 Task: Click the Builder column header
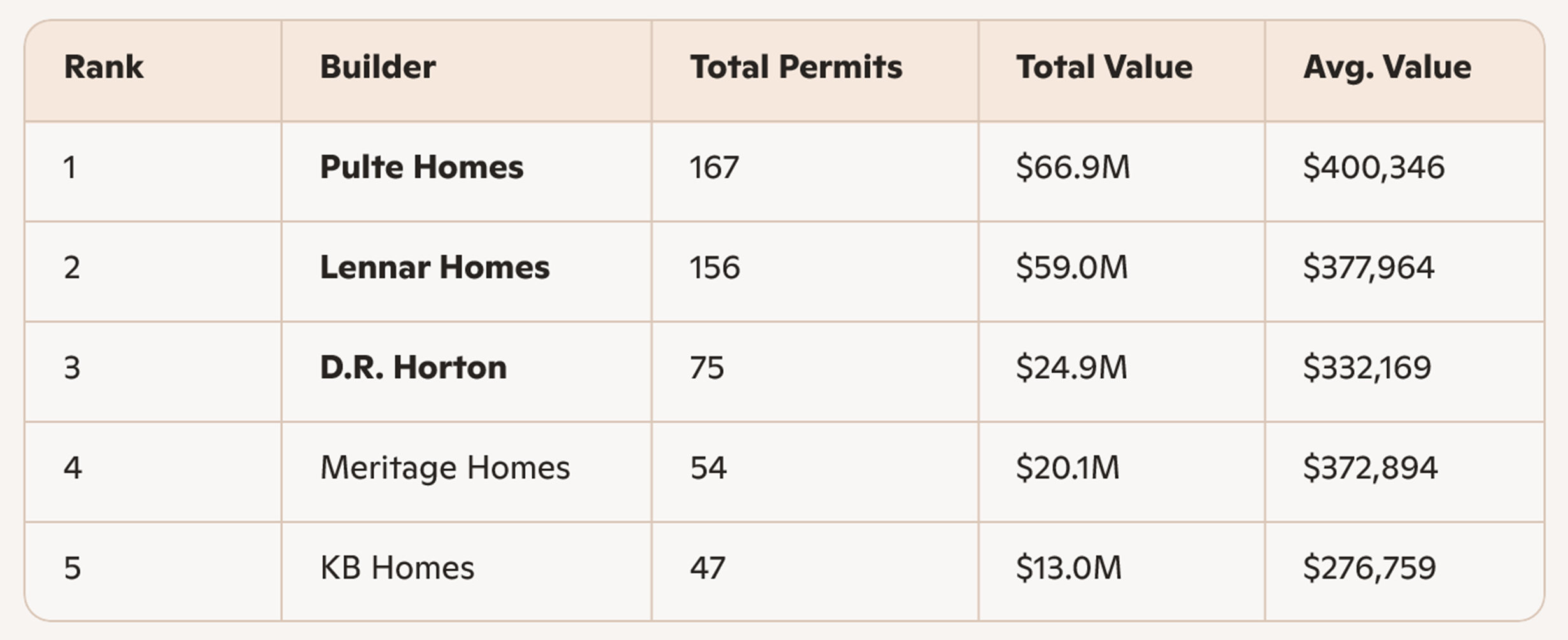click(378, 68)
